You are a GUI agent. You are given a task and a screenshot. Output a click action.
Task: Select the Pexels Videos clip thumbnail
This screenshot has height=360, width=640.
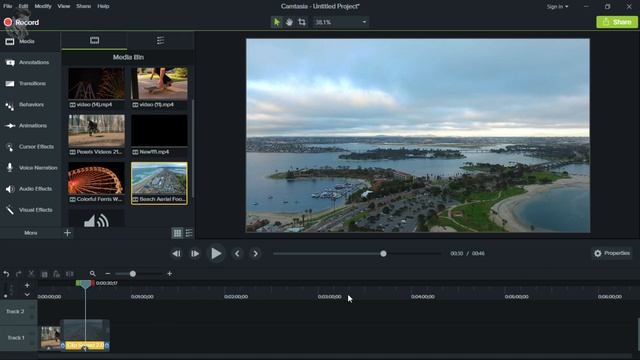(x=96, y=131)
